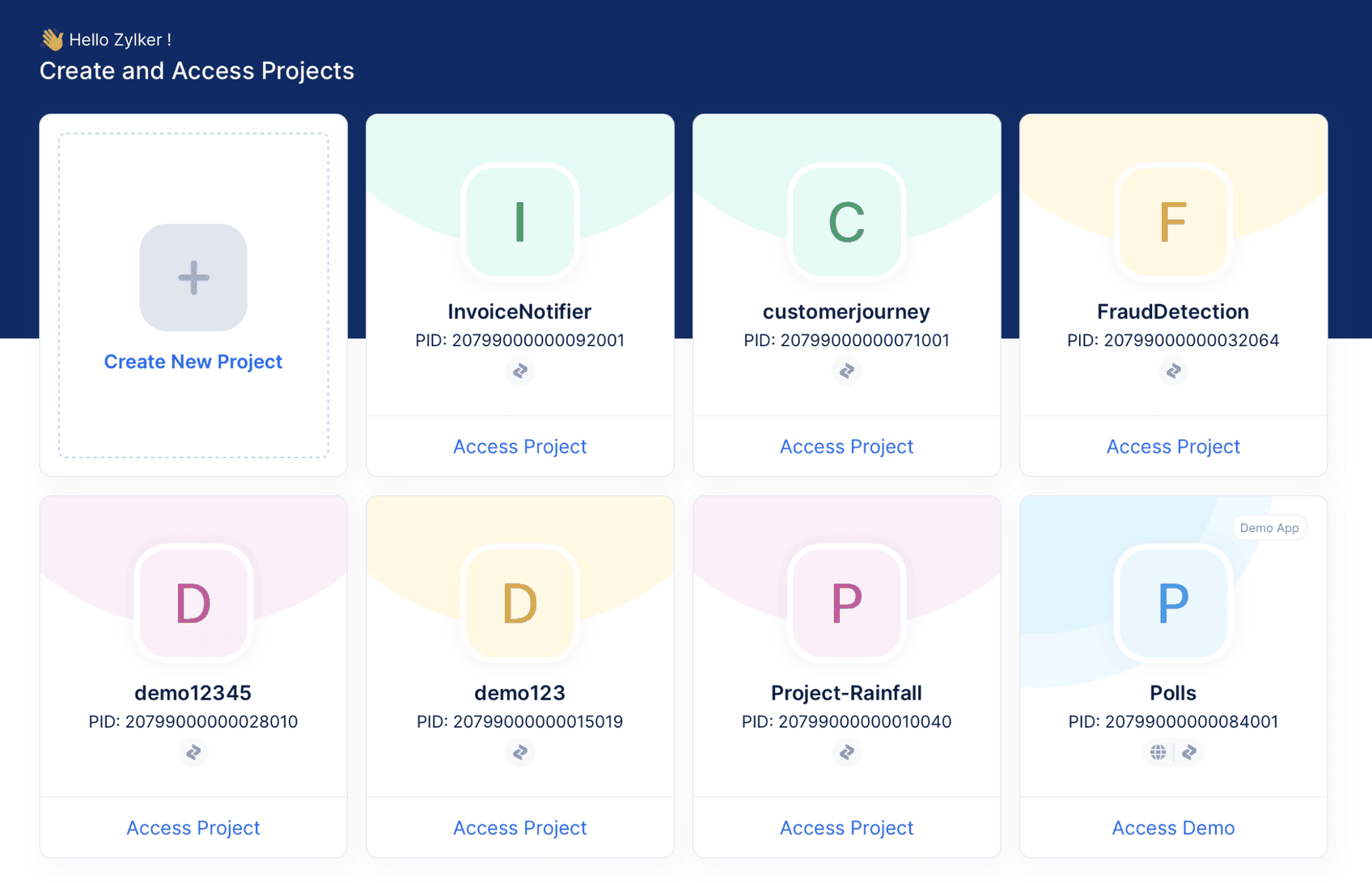Access Project for FraudDetection
This screenshot has height=883, width=1372.
coord(1174,446)
